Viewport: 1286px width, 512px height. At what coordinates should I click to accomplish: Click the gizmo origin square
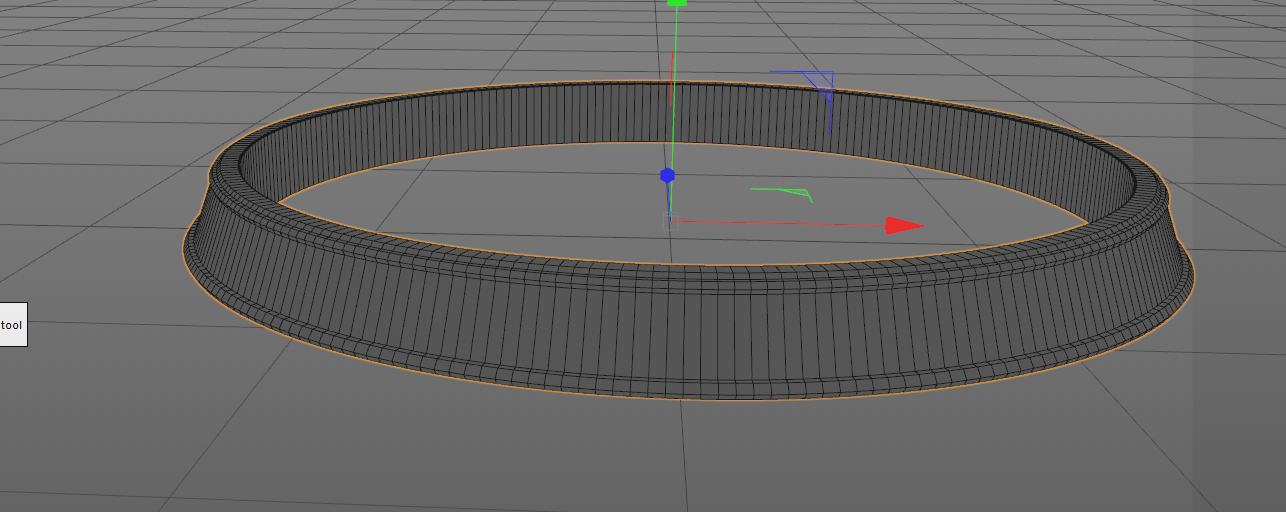pos(672,222)
